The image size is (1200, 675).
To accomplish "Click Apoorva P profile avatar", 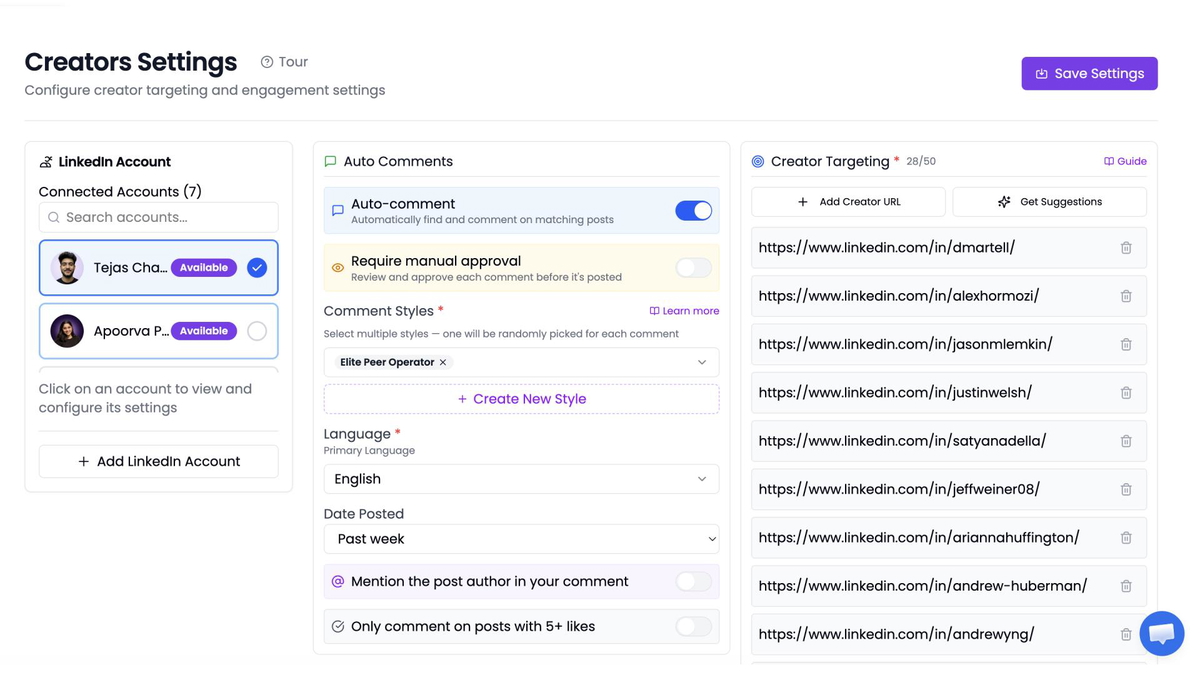I will (67, 331).
